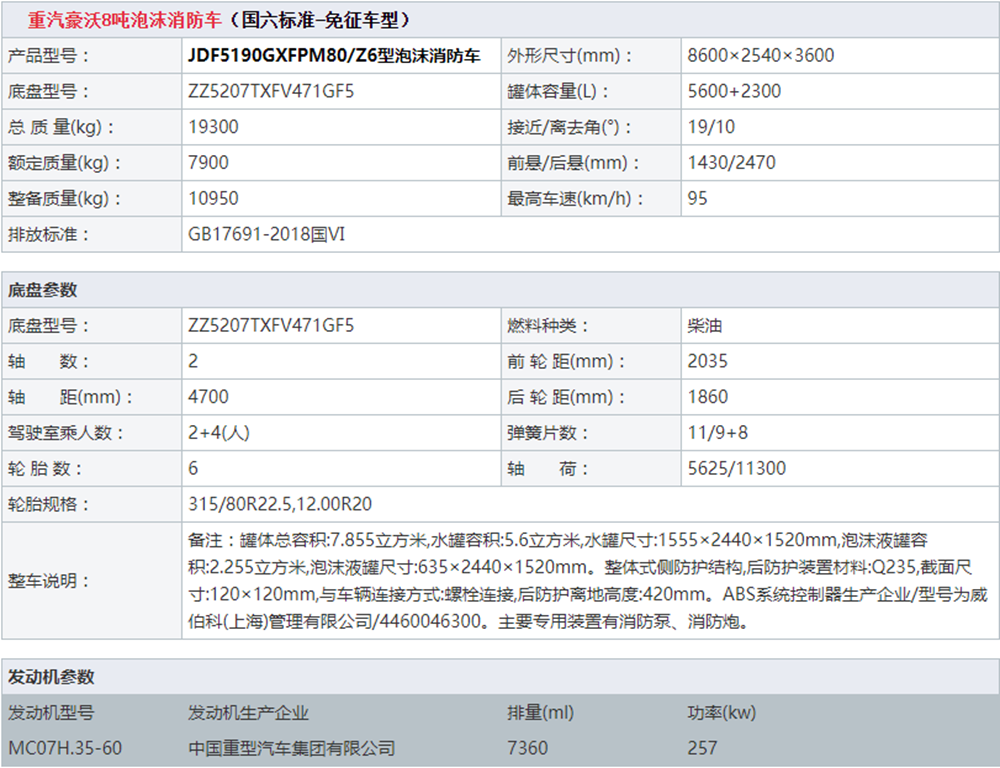The image size is (1000, 768).
Task: Select tank capacity value 5600+2300
Action: click(734, 91)
